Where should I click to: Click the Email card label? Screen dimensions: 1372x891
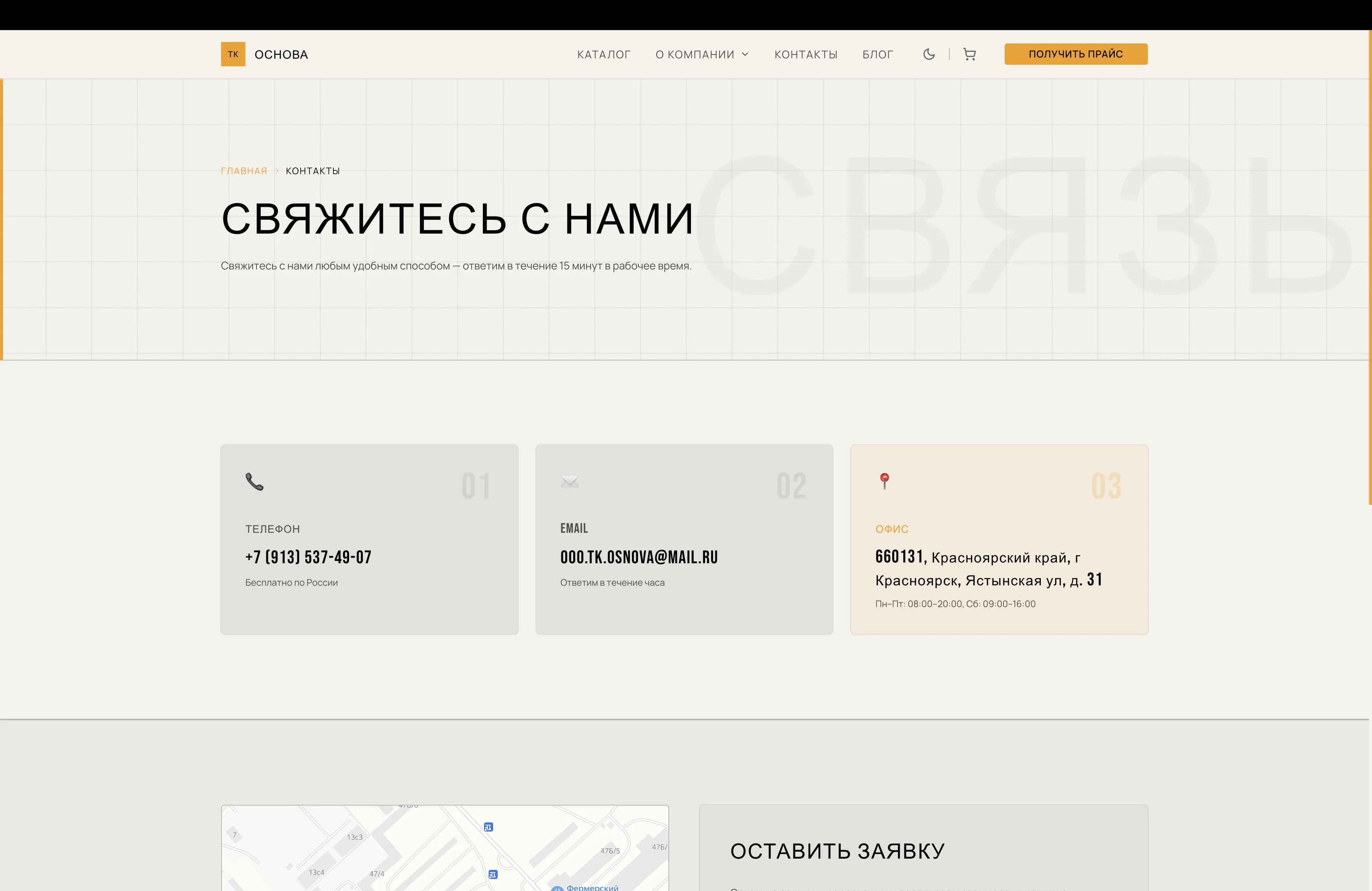point(574,529)
